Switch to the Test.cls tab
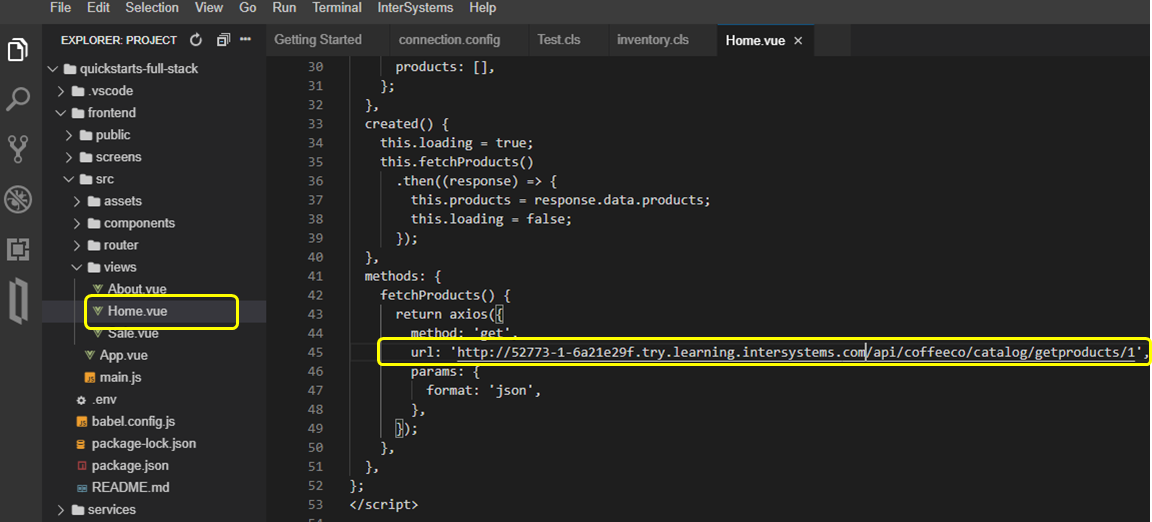This screenshot has height=522, width=1152. coord(558,40)
